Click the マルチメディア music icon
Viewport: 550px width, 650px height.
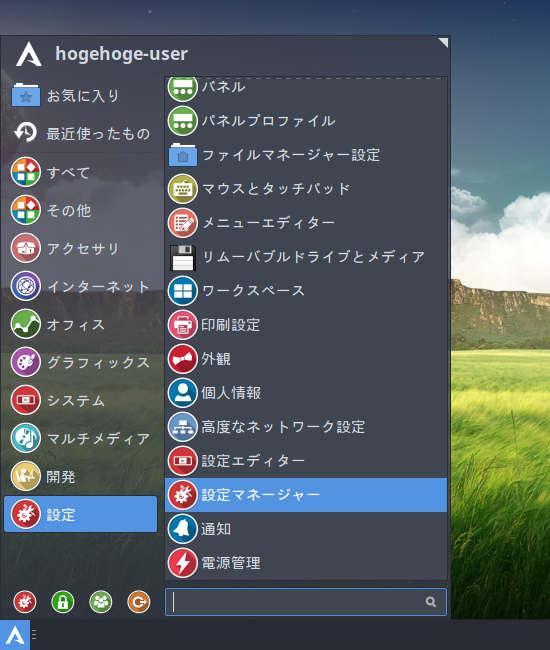pos(26,438)
